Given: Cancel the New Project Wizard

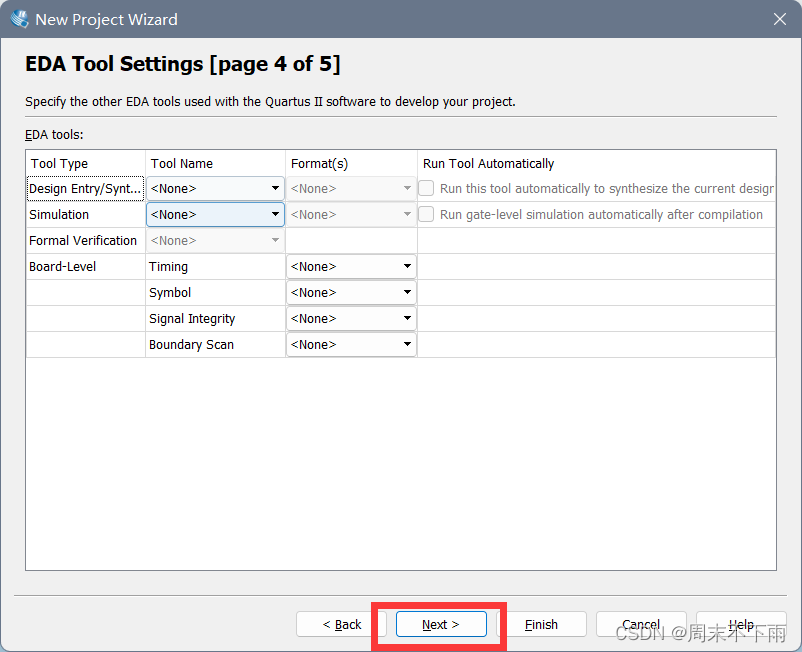Looking at the screenshot, I should [x=641, y=624].
